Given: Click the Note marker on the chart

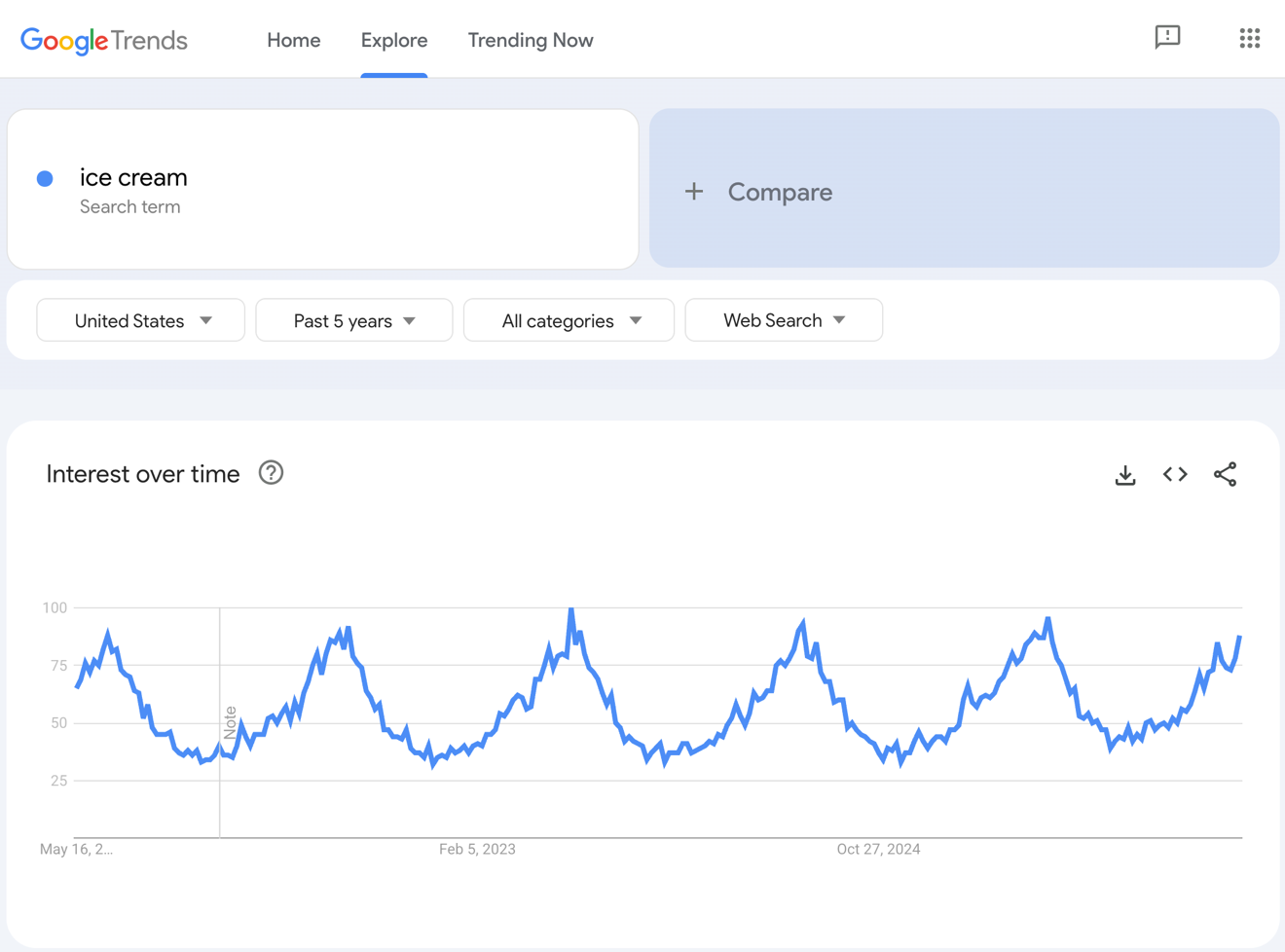Looking at the screenshot, I should (x=230, y=724).
